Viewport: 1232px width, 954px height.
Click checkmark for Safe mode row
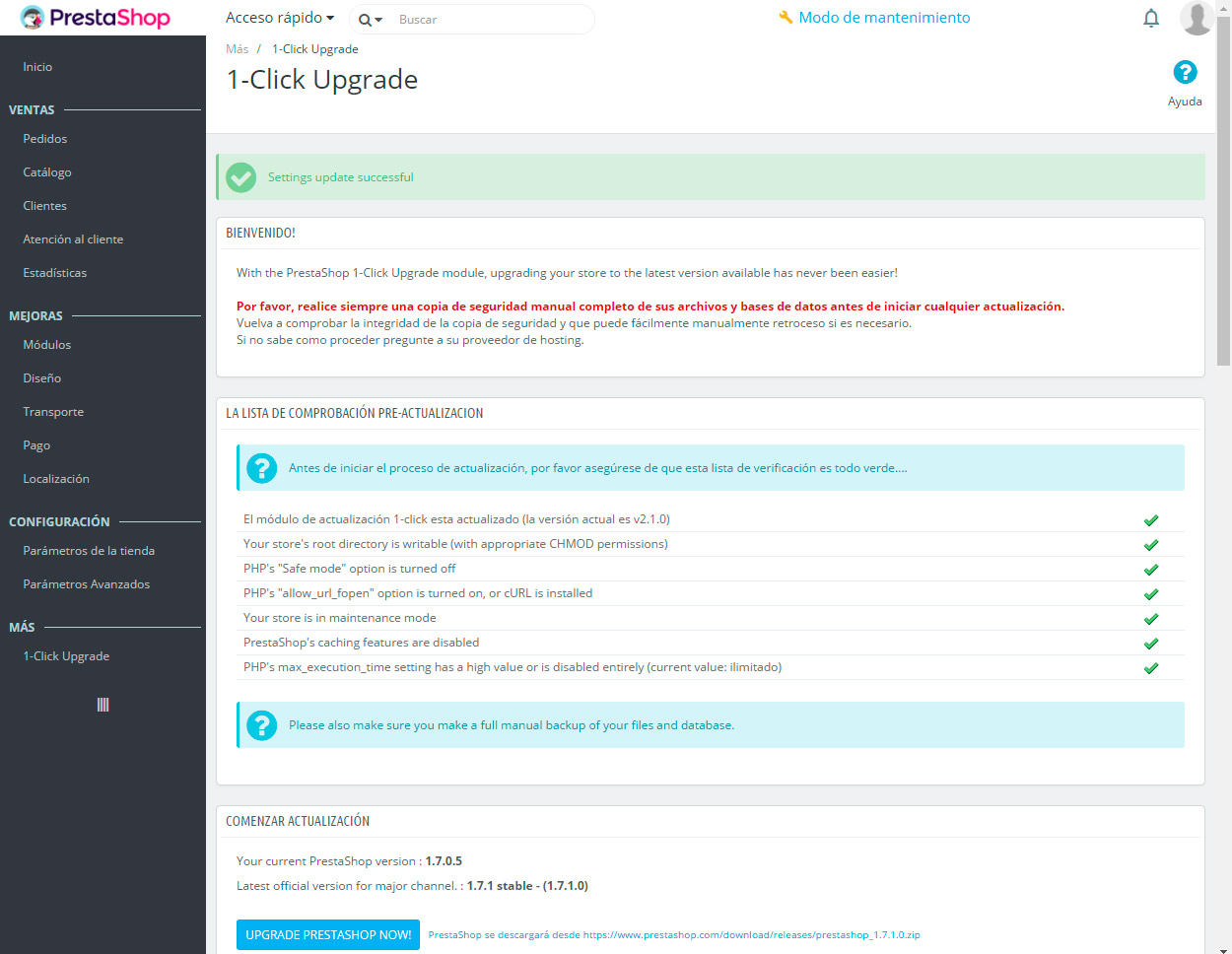pyautogui.click(x=1150, y=570)
